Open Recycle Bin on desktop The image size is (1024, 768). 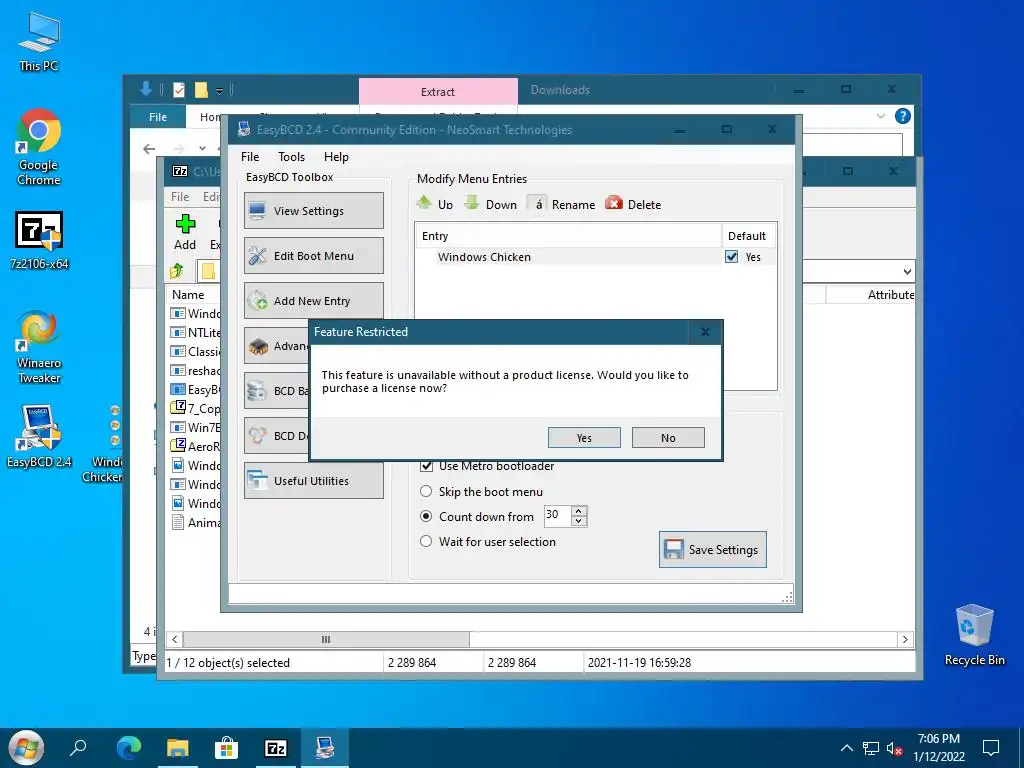tap(974, 635)
